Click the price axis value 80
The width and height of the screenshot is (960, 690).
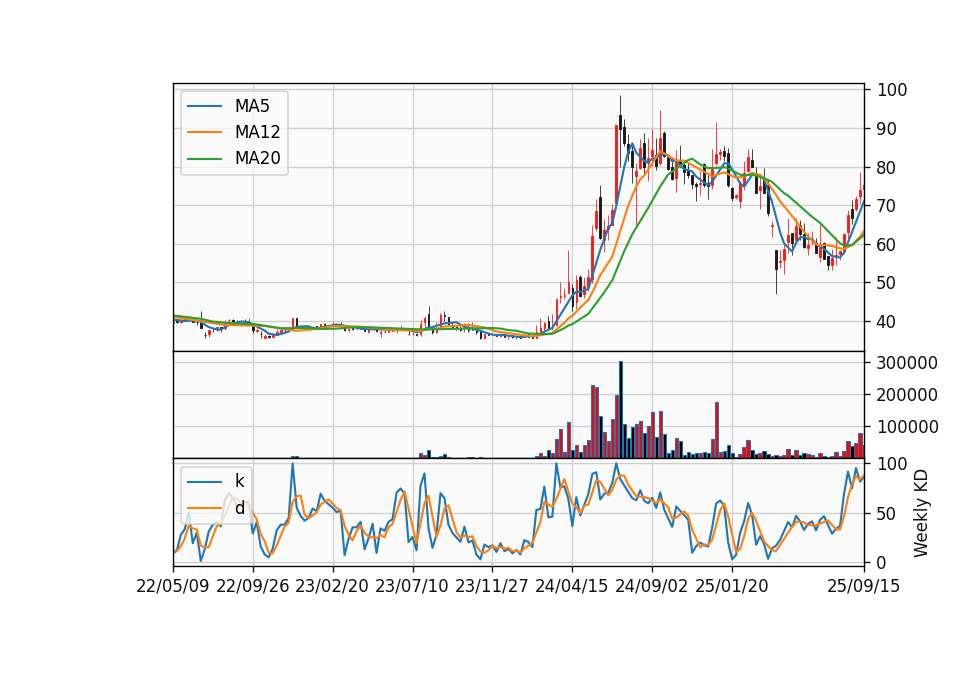pos(887,168)
